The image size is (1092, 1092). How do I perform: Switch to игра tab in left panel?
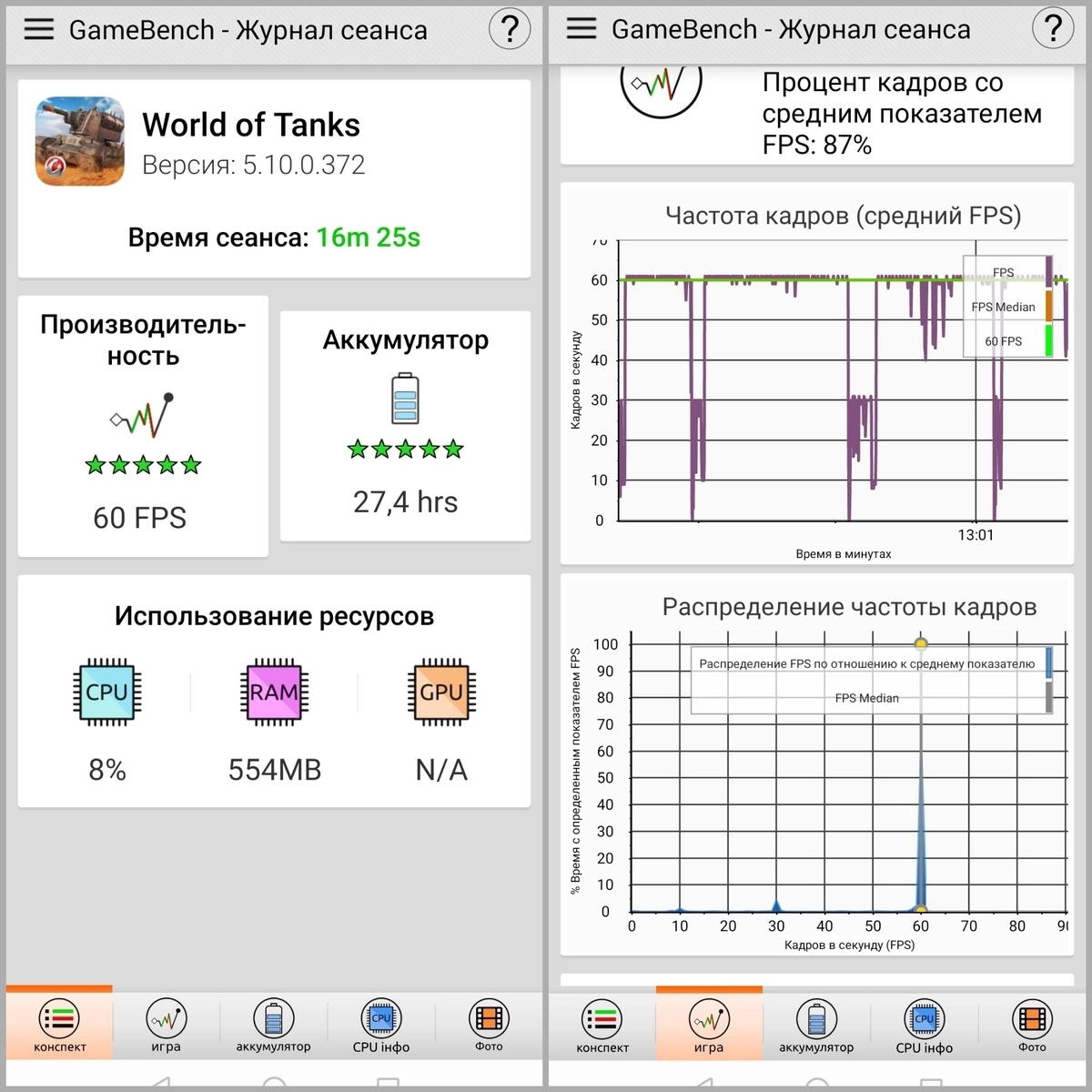click(x=167, y=1026)
